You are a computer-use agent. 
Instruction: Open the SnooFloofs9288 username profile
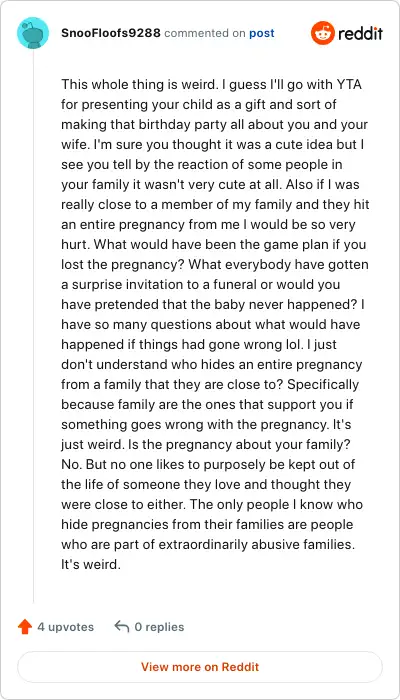(x=111, y=33)
